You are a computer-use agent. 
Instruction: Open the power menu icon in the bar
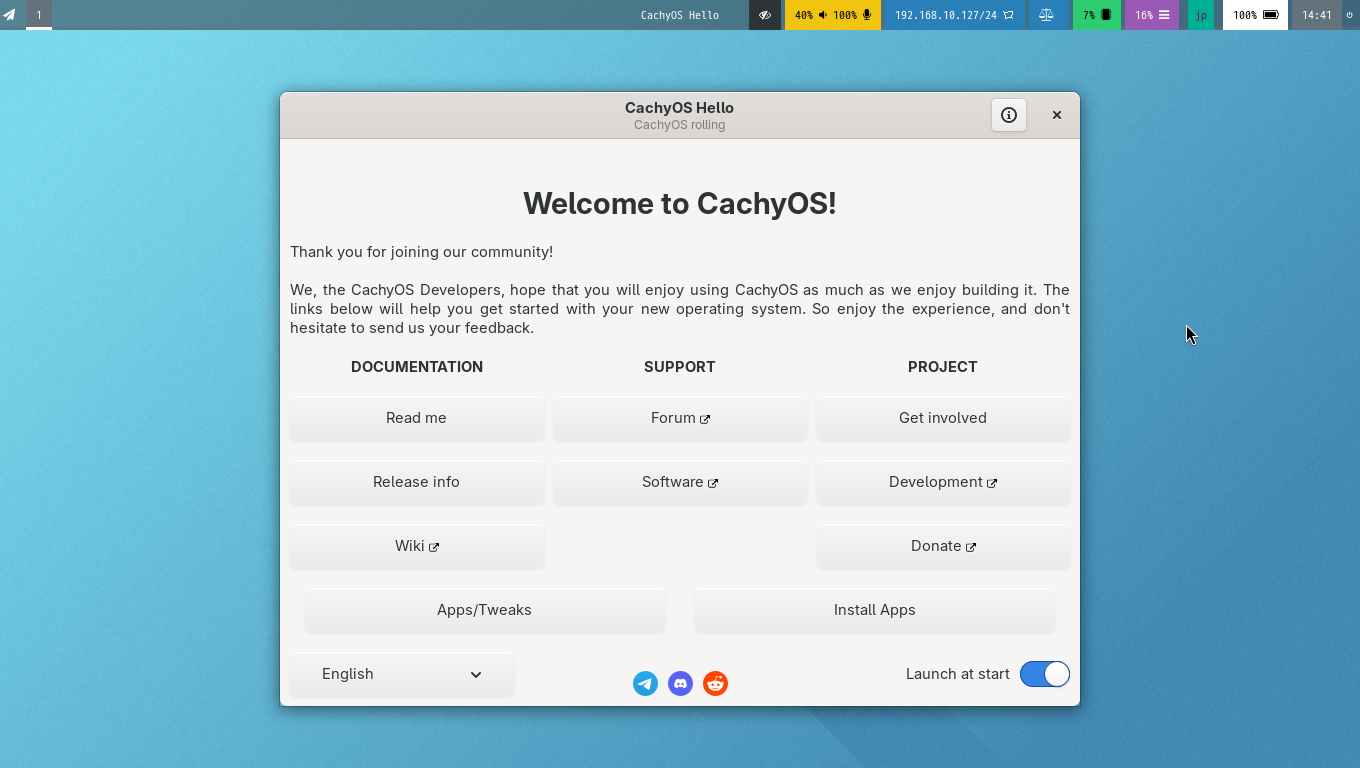coord(1350,15)
